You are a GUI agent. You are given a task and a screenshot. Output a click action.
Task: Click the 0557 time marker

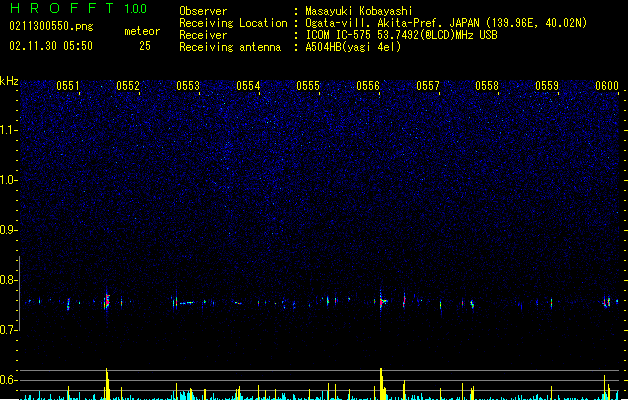pyautogui.click(x=428, y=86)
